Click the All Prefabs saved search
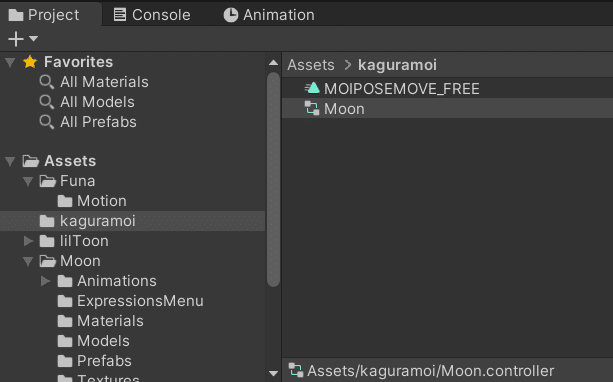 click(88, 122)
